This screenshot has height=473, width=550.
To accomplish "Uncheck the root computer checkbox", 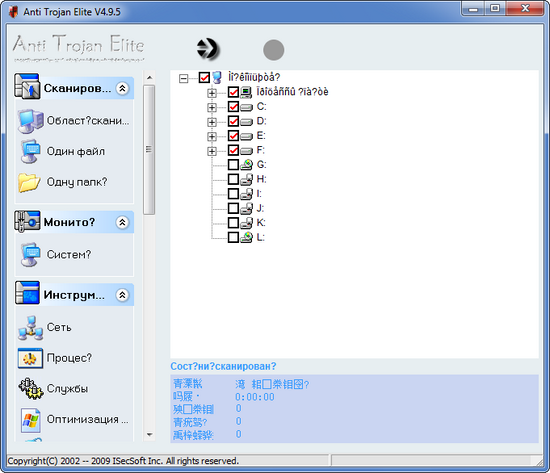I will click(204, 78).
